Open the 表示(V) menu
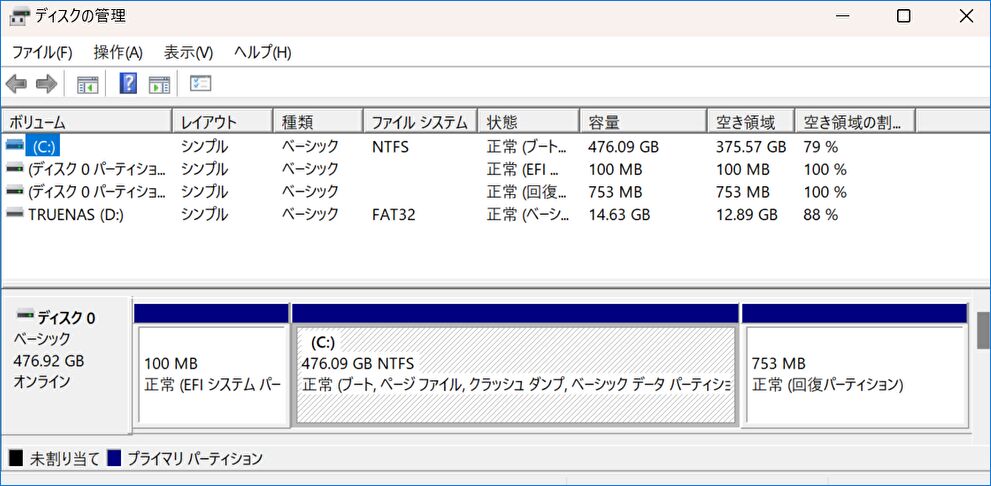 [188, 52]
